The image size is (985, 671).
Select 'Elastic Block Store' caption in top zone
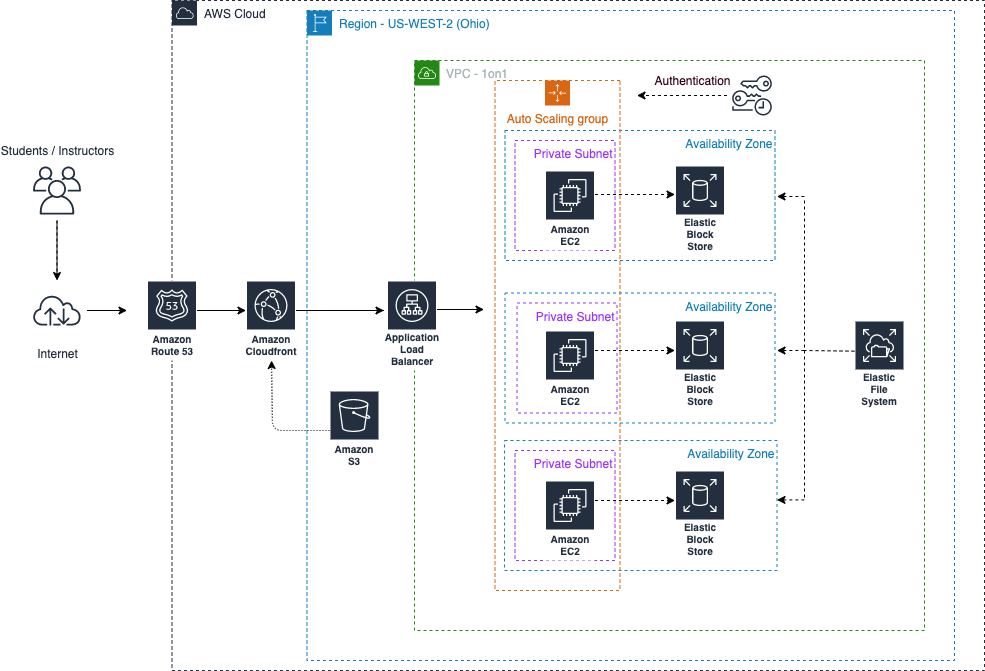pos(700,234)
